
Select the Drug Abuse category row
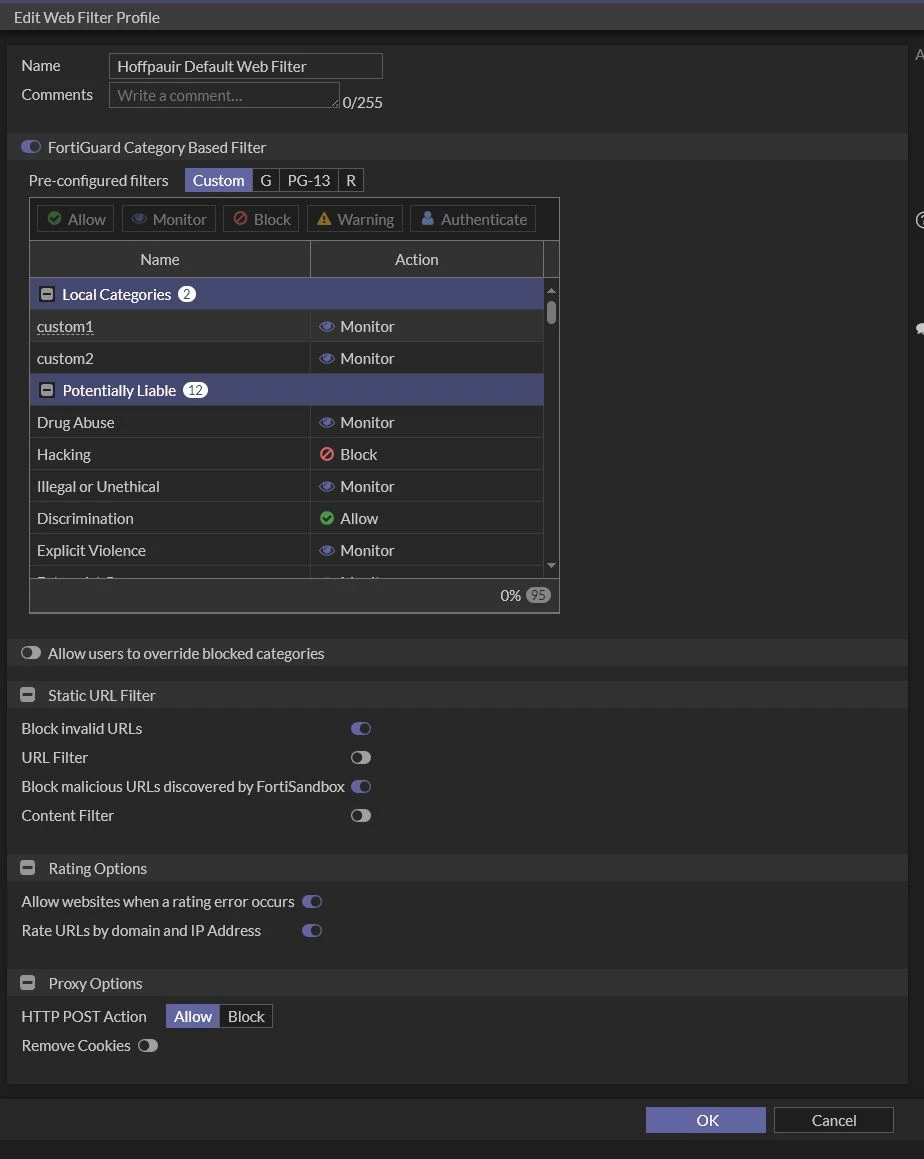[x=286, y=423]
